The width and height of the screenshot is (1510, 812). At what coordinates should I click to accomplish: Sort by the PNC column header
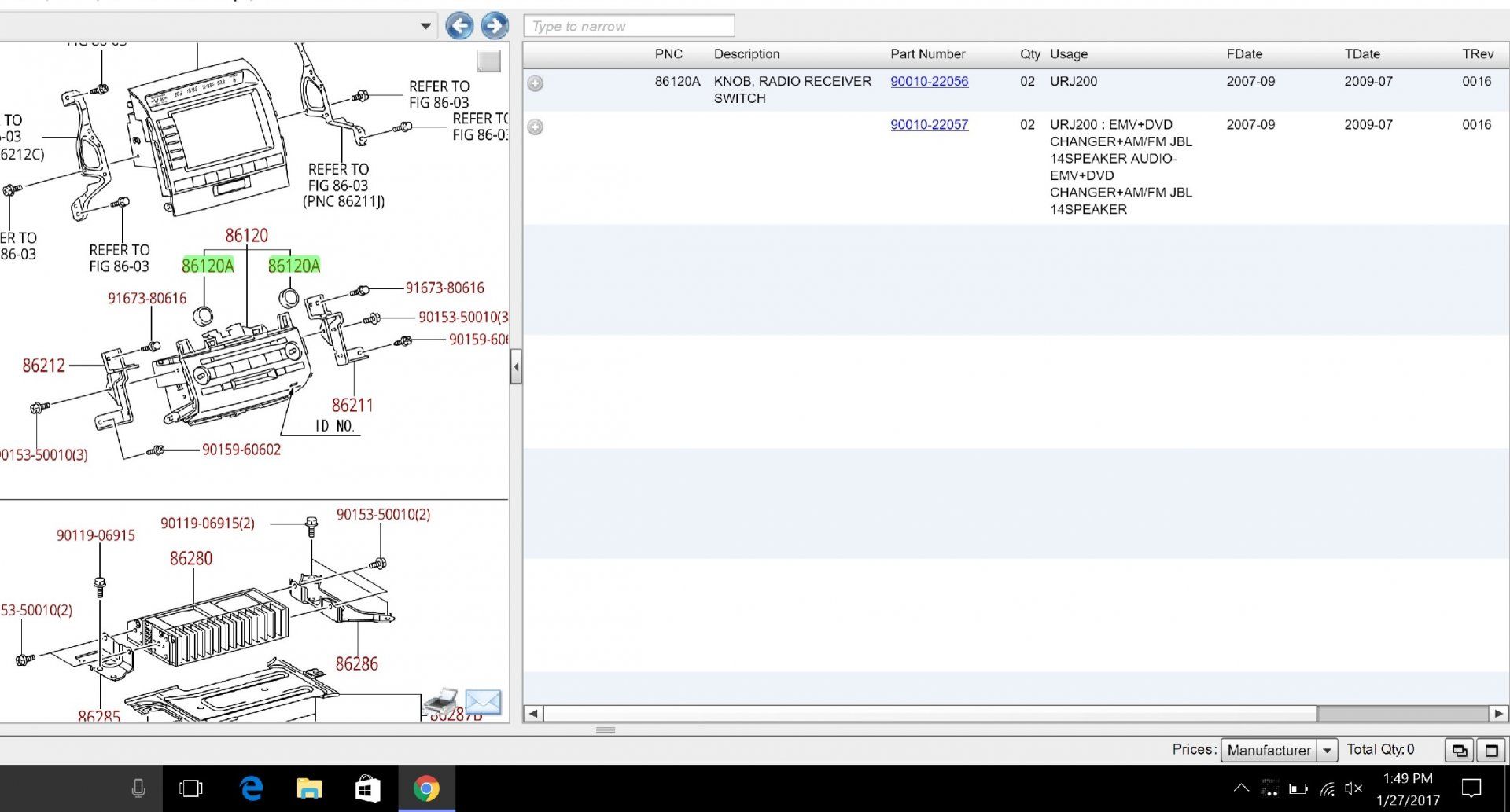668,54
